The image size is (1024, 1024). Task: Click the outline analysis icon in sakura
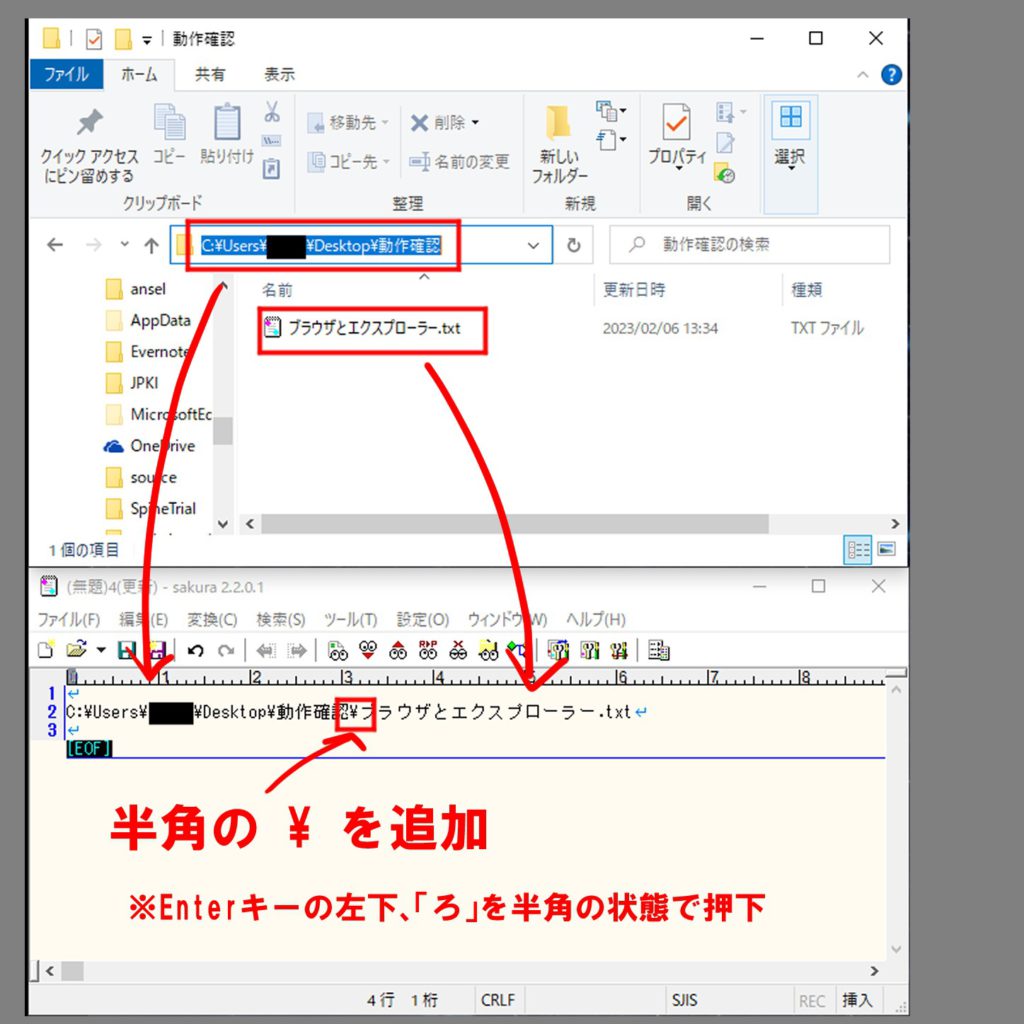(x=518, y=650)
